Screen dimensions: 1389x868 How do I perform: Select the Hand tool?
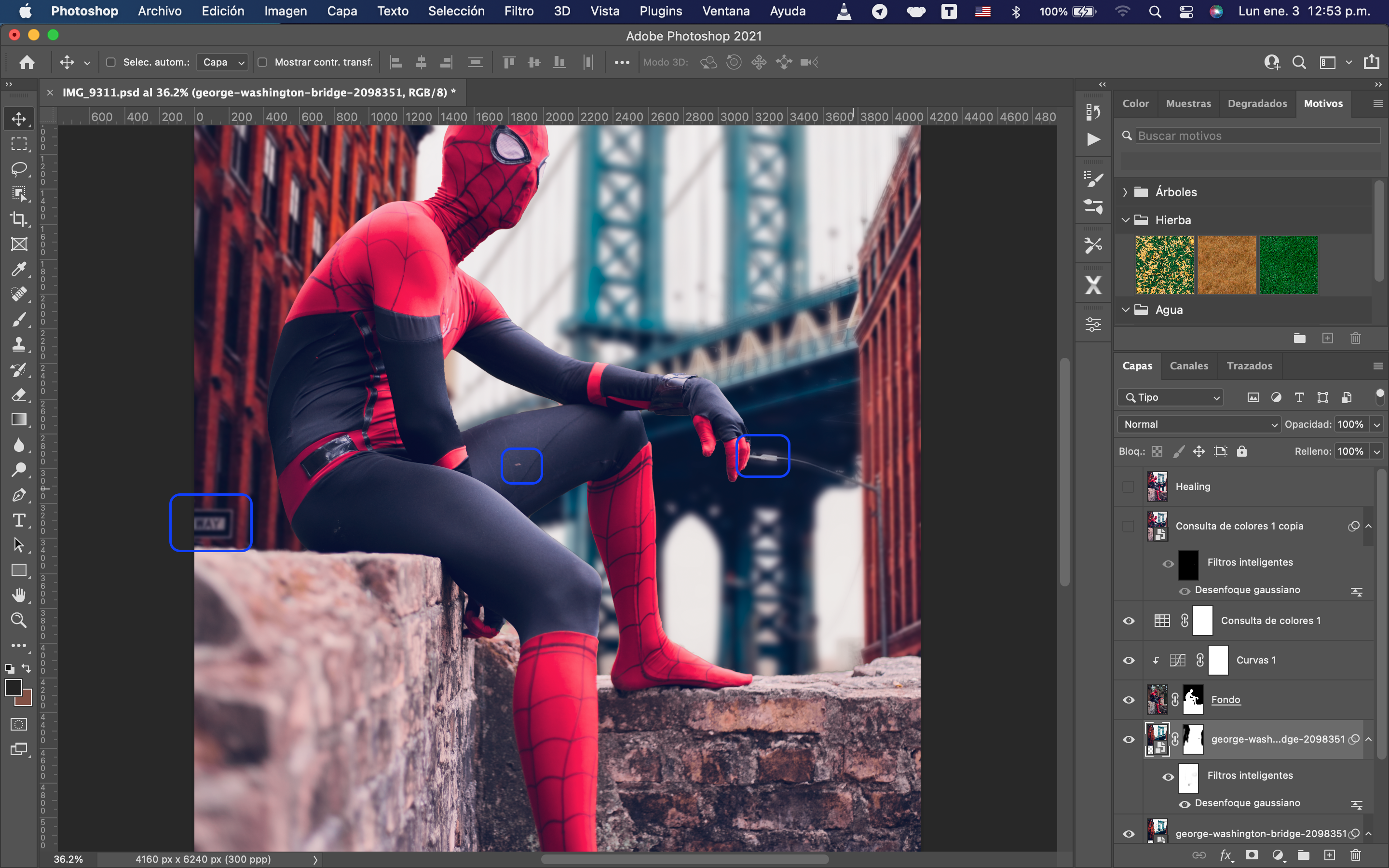point(19,595)
